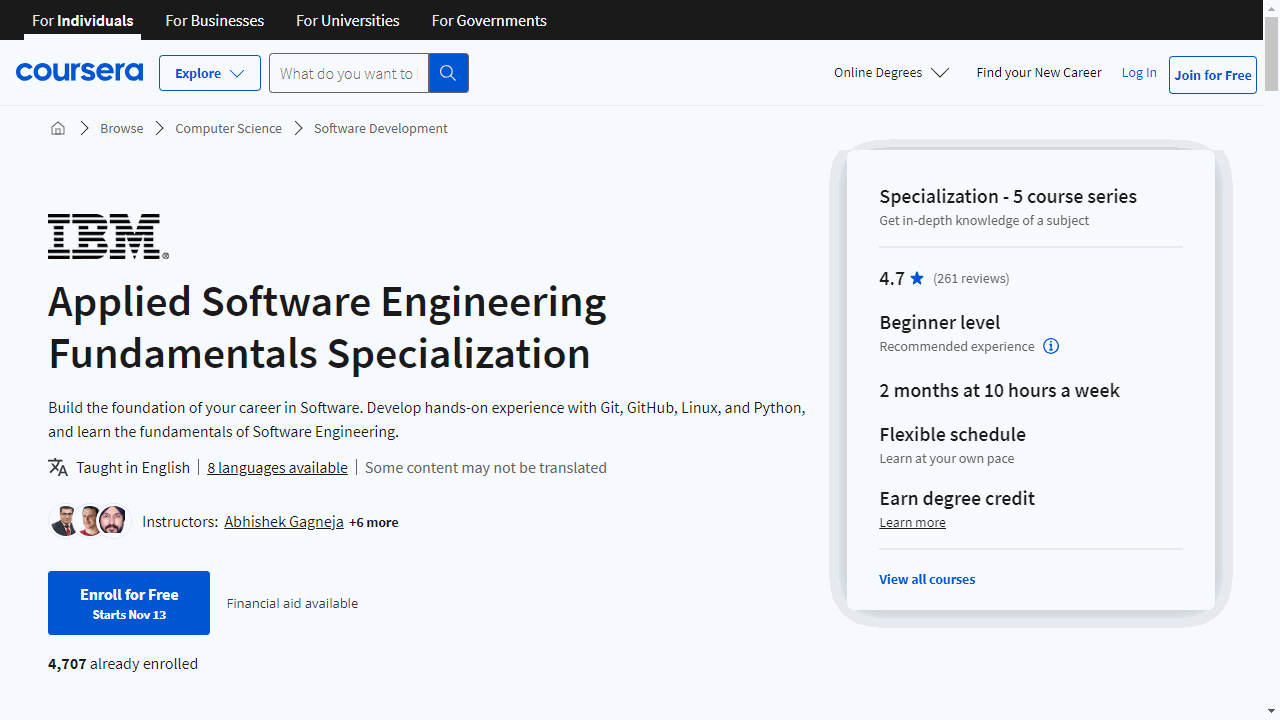Open instructor Abhishek Gagneja's profile
The image size is (1280, 720).
pos(284,521)
